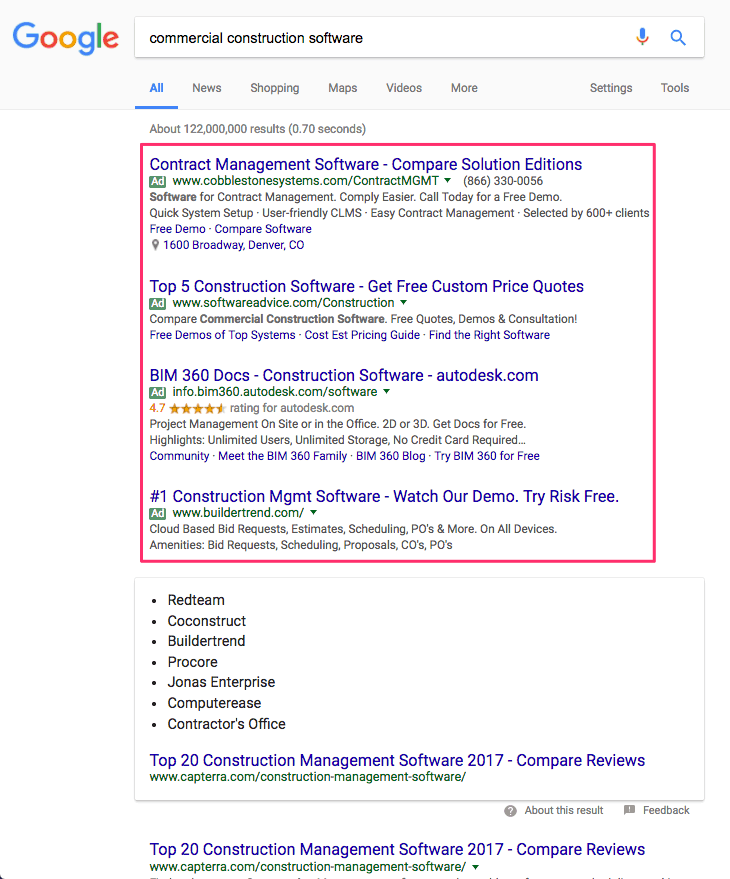Open bottom organic Top 20 Construction Management Software result

tap(397, 849)
